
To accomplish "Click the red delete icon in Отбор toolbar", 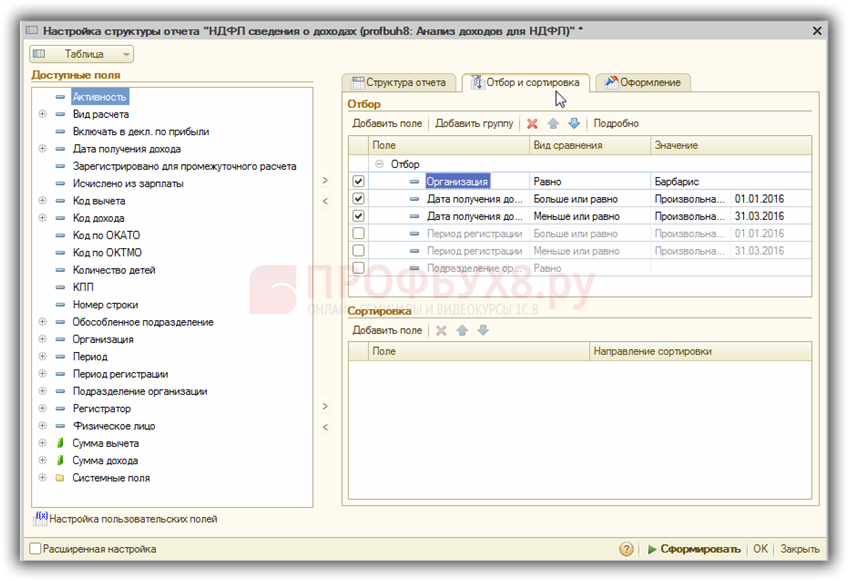I will (532, 124).
